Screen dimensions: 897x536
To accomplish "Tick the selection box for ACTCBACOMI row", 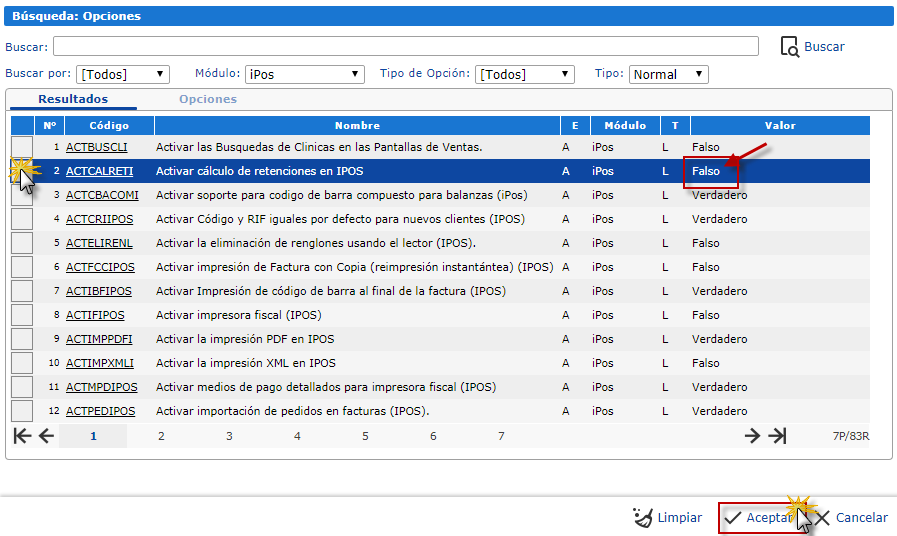I will pyautogui.click(x=22, y=195).
